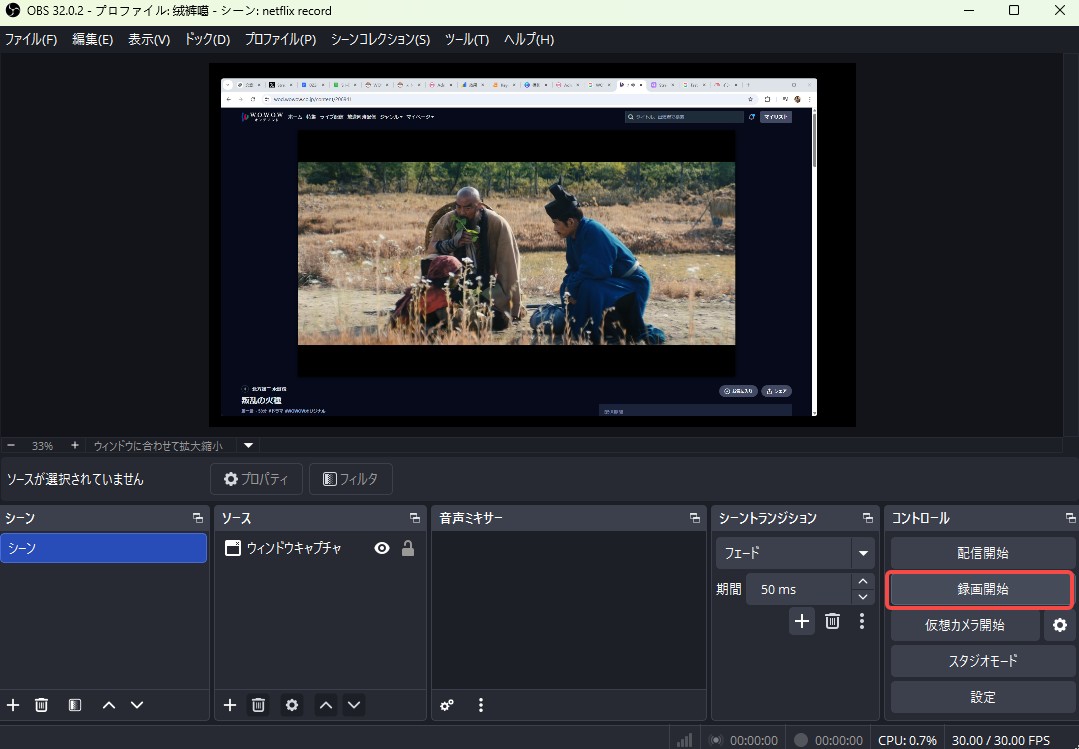1079x749 pixels.
Task: Open source properties via the gear icon
Action: (291, 705)
